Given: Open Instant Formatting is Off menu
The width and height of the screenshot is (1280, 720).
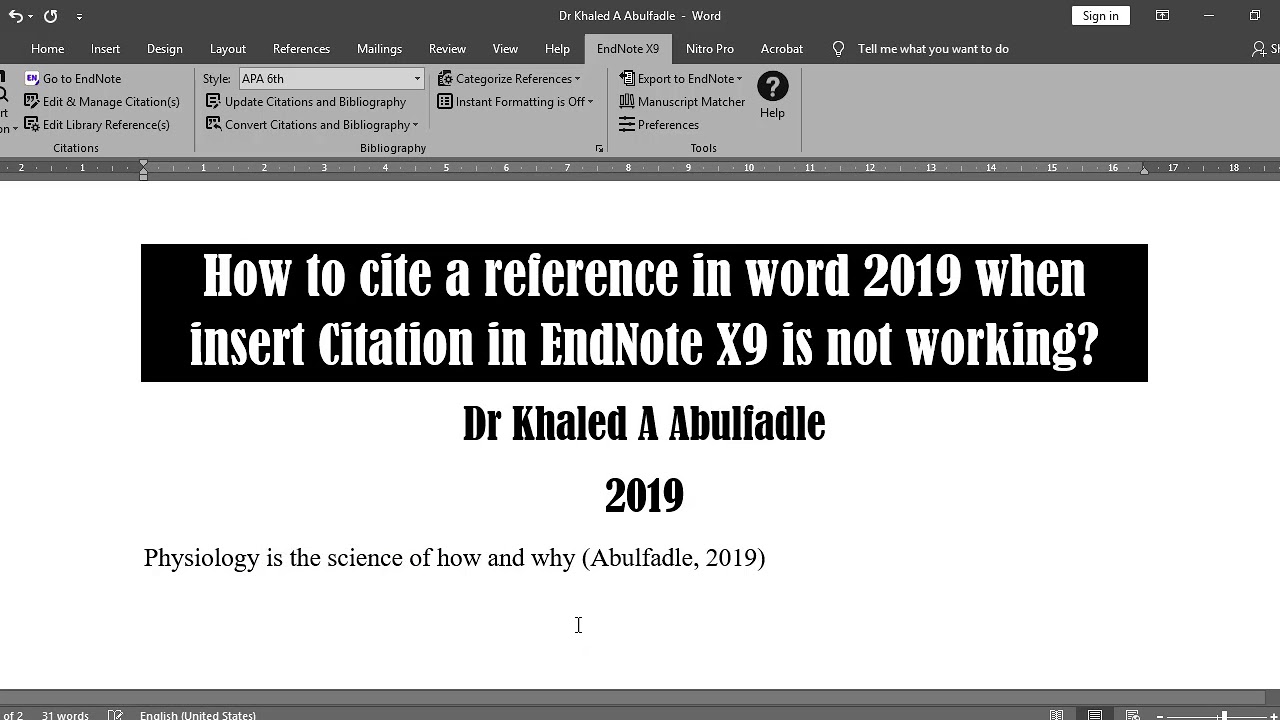Looking at the screenshot, I should point(515,101).
